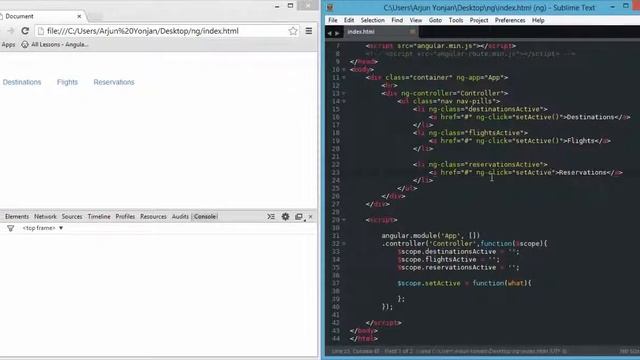Bookmark this page with the star icon
This screenshot has height=360, width=640.
(x=293, y=31)
